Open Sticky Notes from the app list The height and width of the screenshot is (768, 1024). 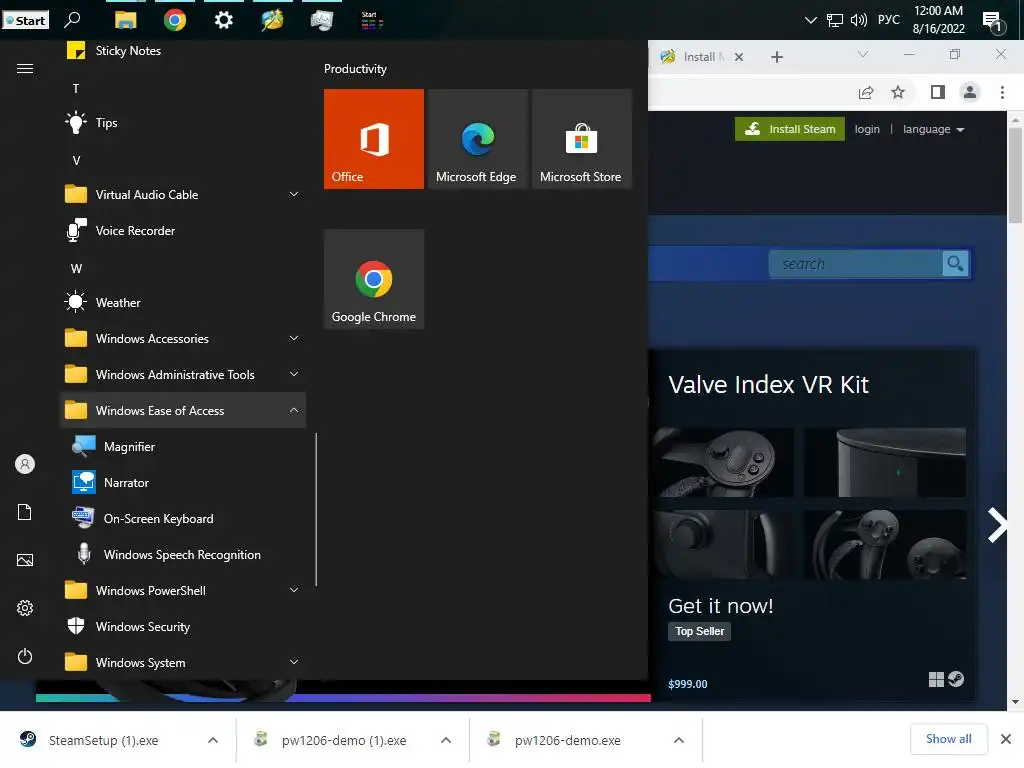183,50
